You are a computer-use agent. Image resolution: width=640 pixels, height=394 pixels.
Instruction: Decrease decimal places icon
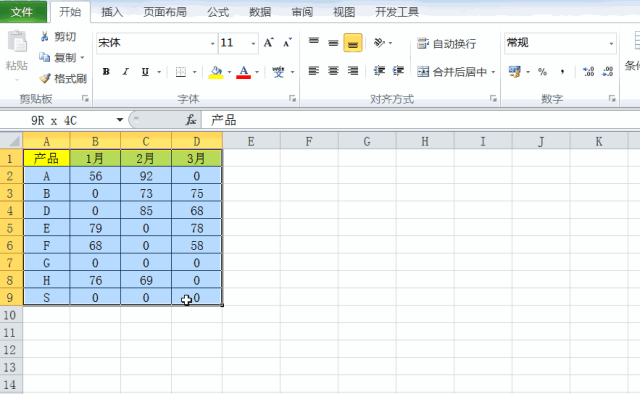coord(608,72)
